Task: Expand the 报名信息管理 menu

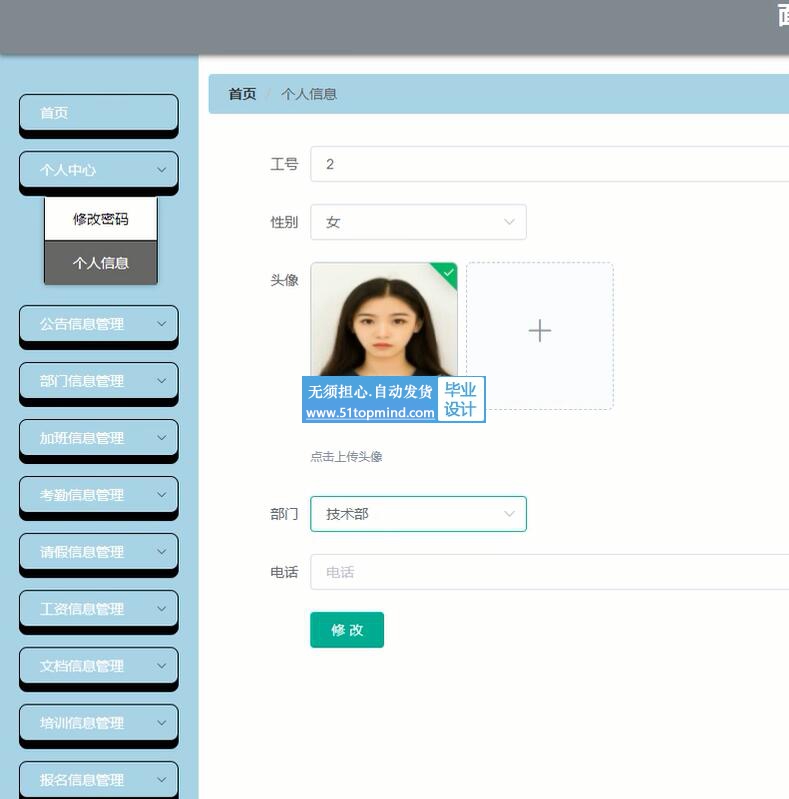Action: pyautogui.click(x=99, y=780)
